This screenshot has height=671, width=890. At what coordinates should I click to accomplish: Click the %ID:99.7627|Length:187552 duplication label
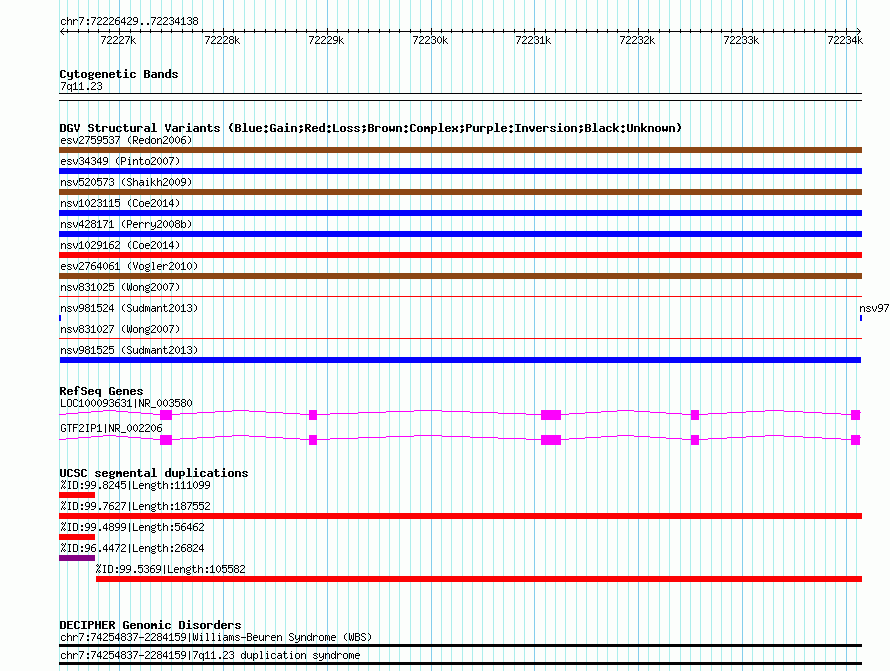[x=136, y=506]
